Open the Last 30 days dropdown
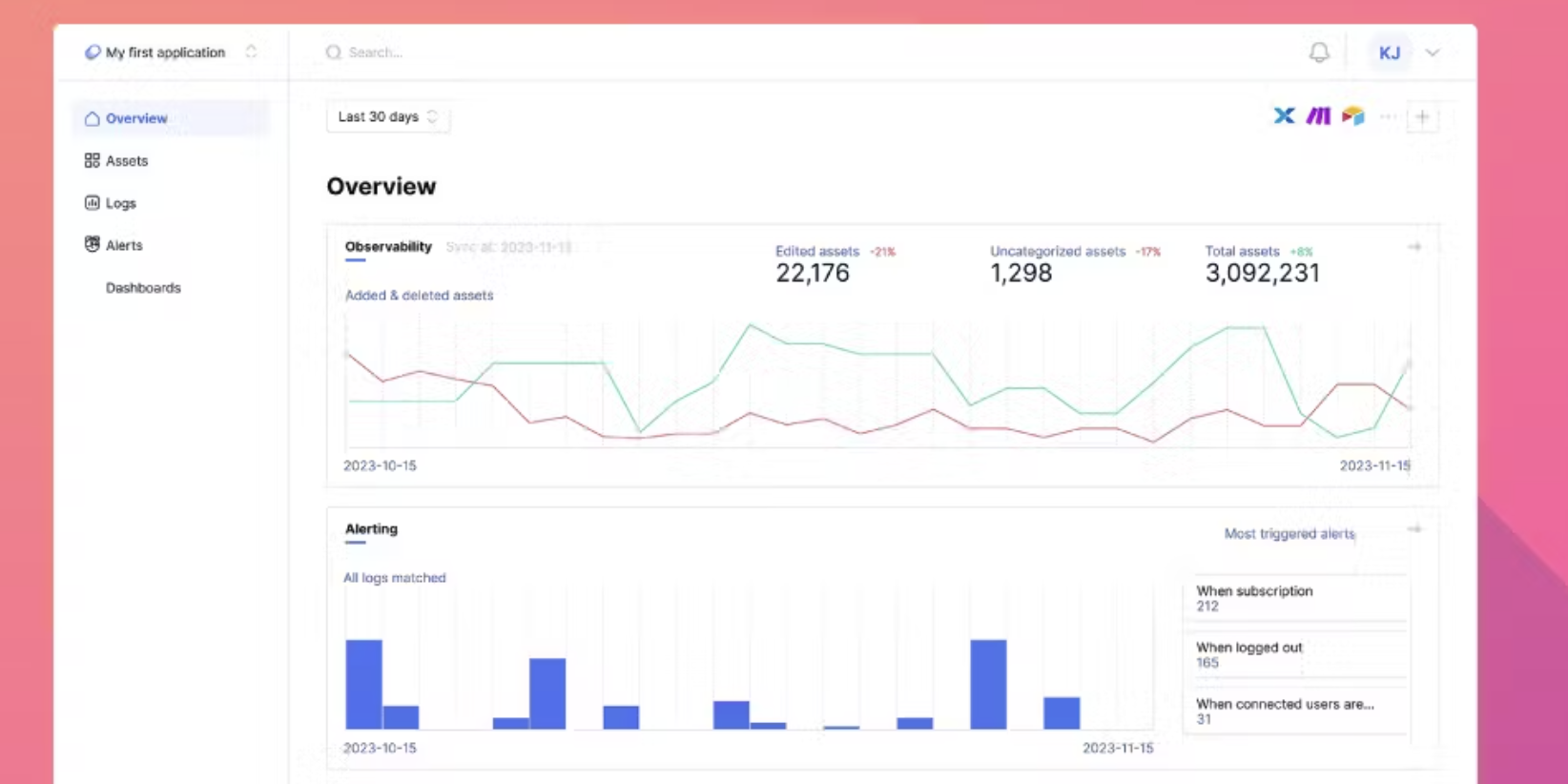The height and width of the screenshot is (784, 1568). [x=388, y=117]
